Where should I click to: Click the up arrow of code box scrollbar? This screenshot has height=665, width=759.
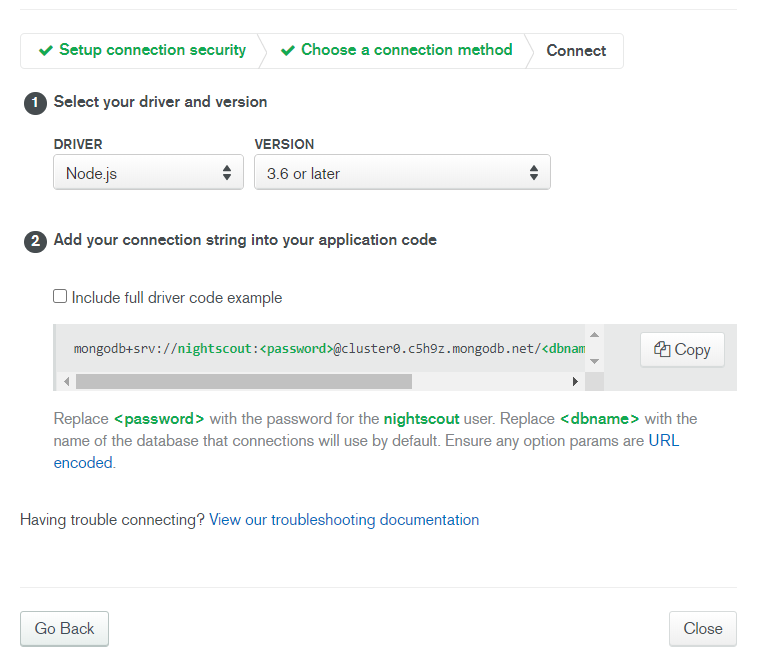tap(594, 334)
